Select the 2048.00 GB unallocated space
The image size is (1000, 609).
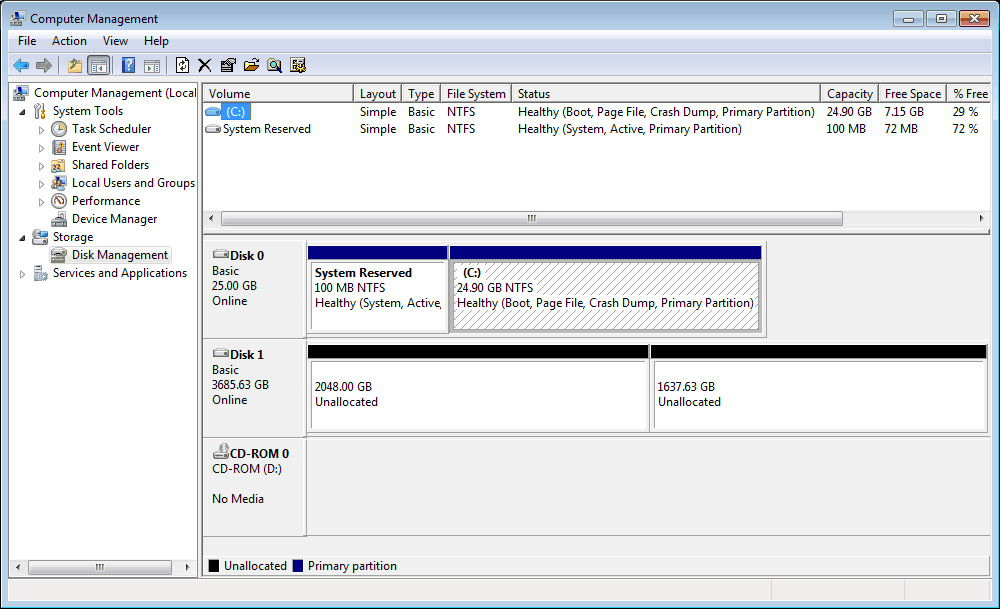478,394
